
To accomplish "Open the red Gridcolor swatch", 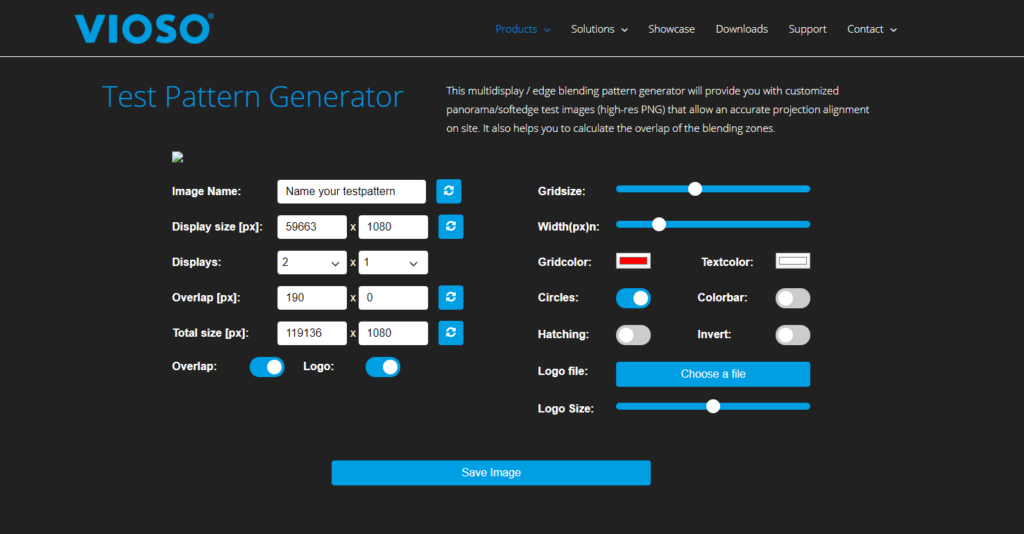I will pos(633,261).
